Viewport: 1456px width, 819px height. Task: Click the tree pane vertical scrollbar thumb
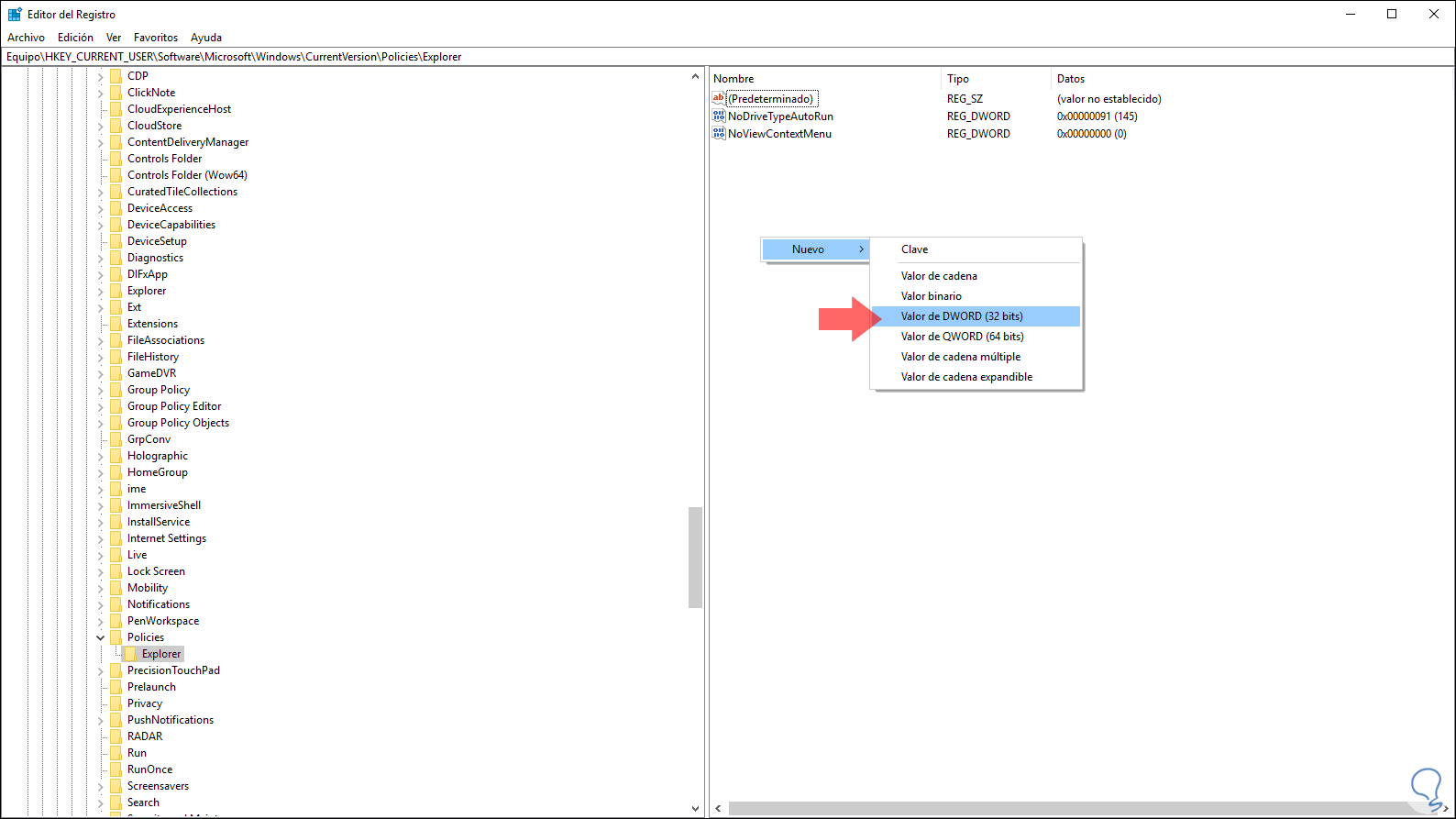coord(695,558)
